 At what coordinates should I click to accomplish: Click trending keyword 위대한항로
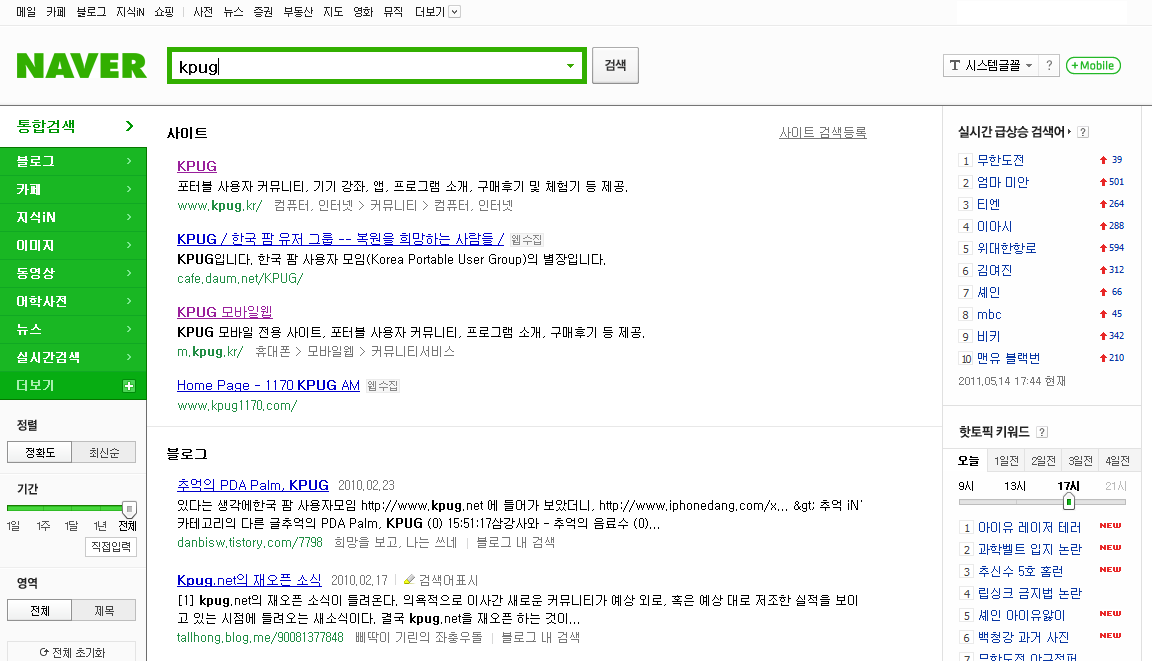[1007, 248]
